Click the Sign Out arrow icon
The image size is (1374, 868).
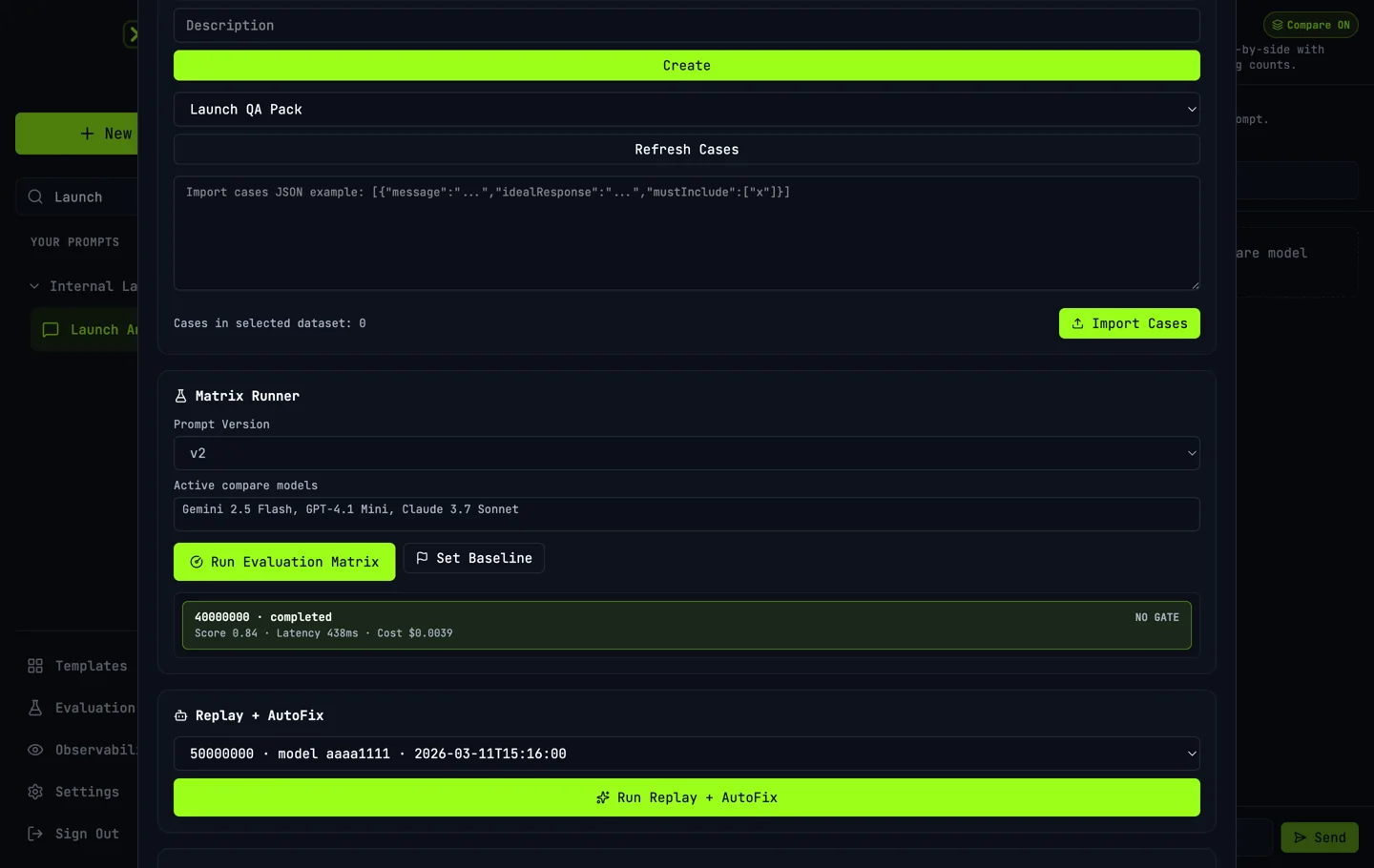[35, 834]
